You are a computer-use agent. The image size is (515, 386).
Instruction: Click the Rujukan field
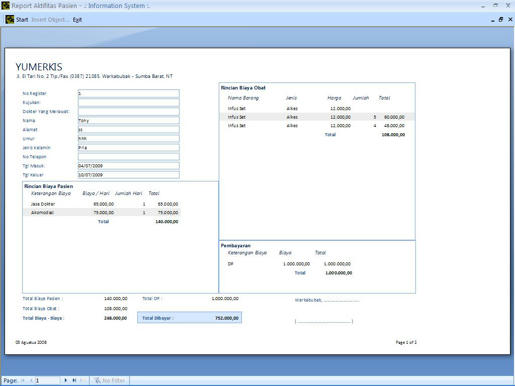(x=128, y=102)
